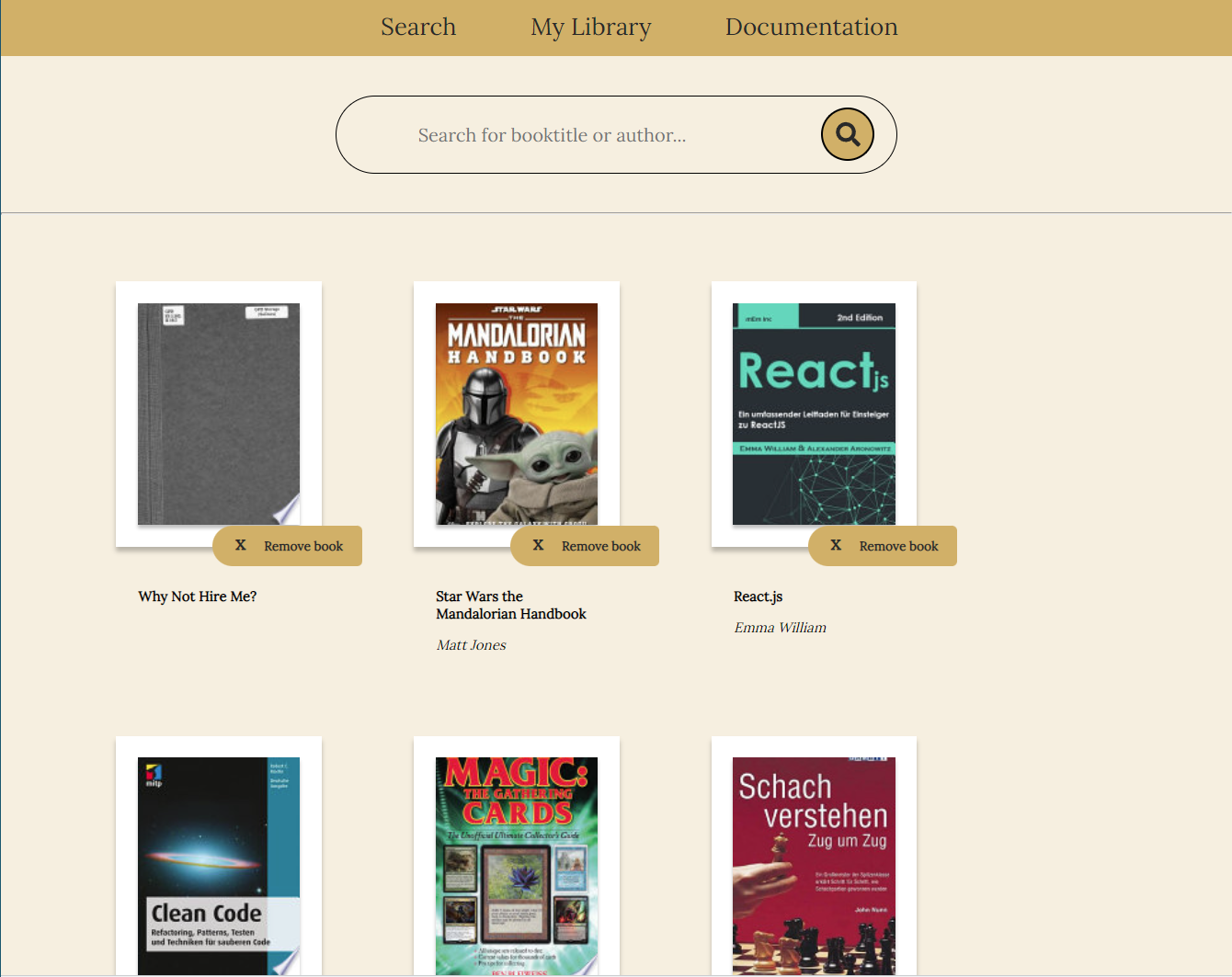Remove the Mandalorian Handbook book
The width and height of the screenshot is (1232, 977).
pyautogui.click(x=585, y=546)
